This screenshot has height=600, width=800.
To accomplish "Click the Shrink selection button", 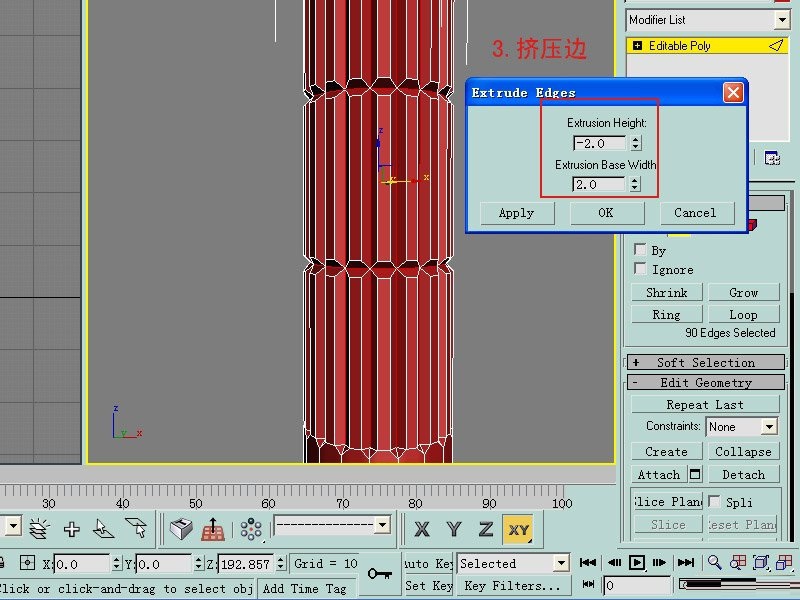I will (666, 292).
